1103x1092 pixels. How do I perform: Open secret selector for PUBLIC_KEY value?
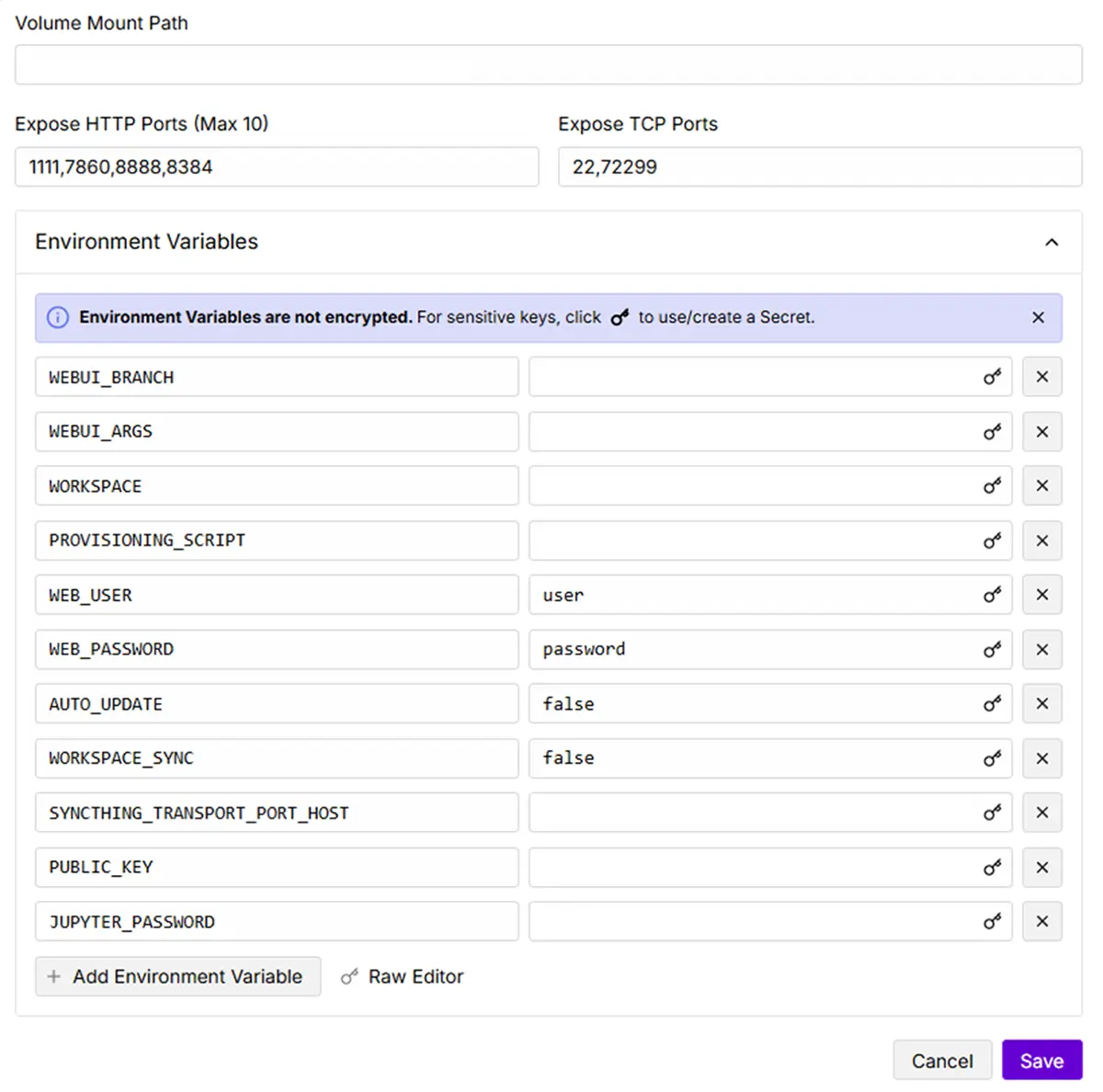tap(992, 868)
